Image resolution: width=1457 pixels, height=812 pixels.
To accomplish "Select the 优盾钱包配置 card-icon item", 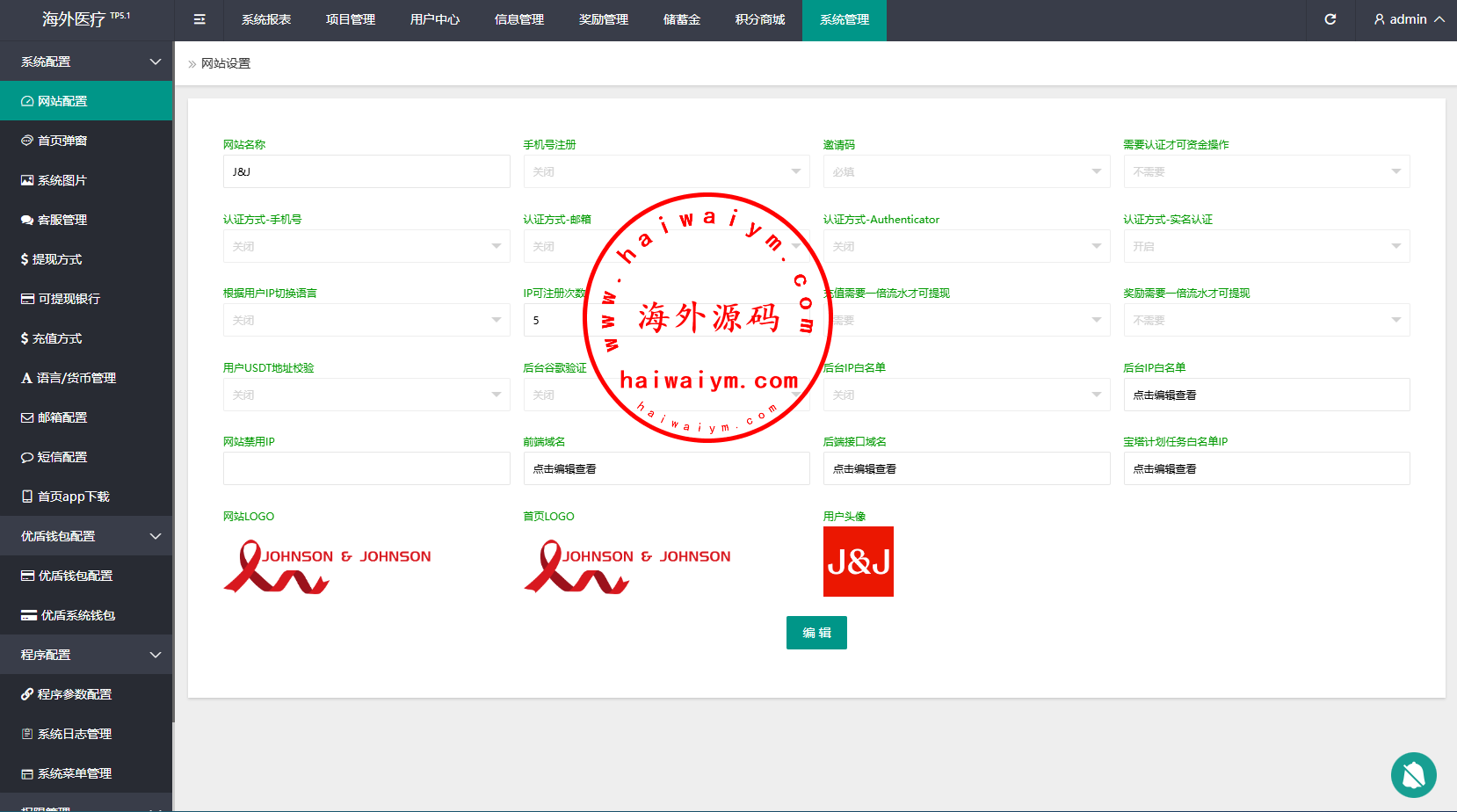I will pos(86,576).
